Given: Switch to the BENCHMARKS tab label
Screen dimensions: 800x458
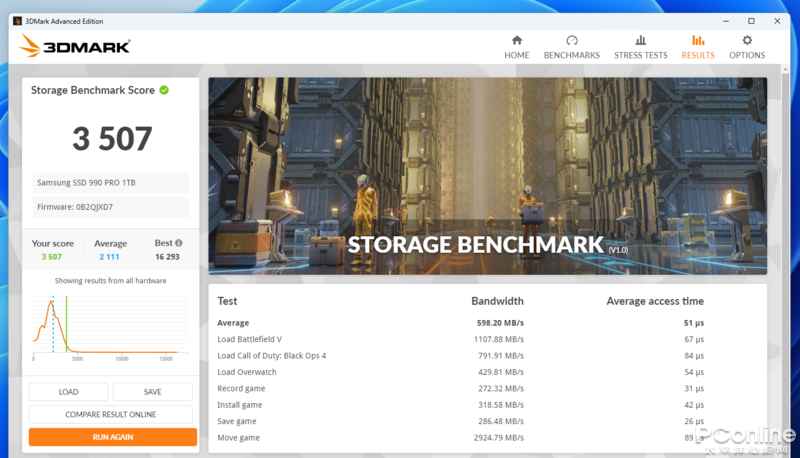Looking at the screenshot, I should [571, 55].
